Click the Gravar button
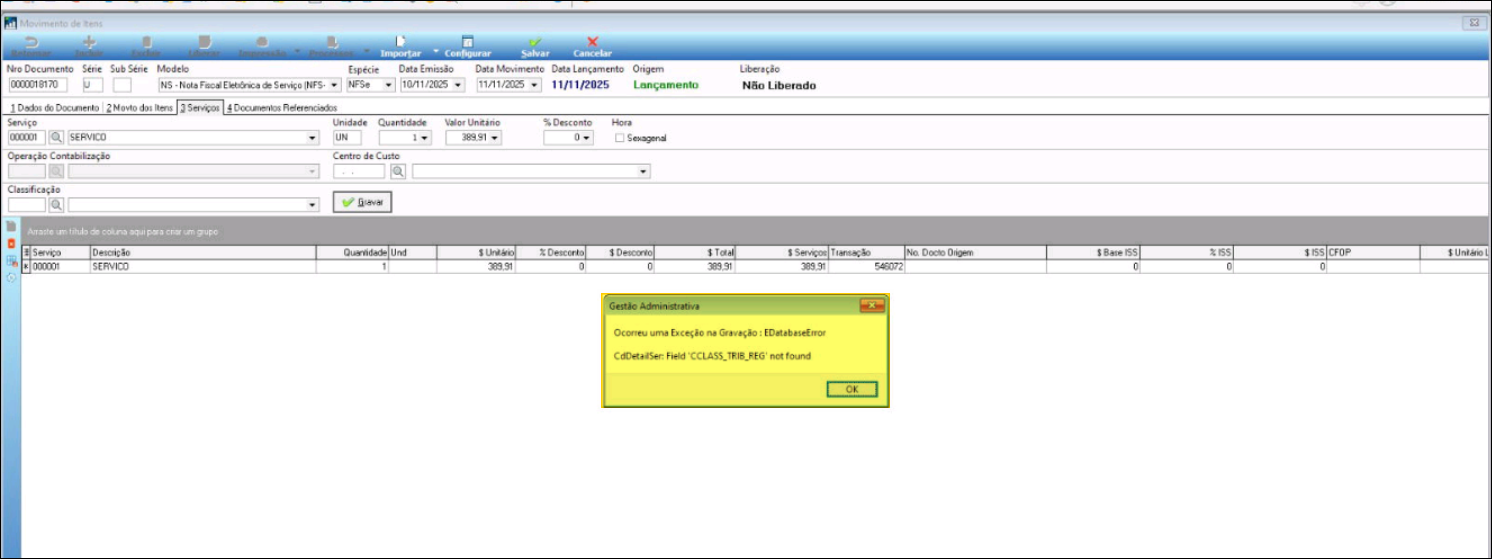The height and width of the screenshot is (559, 1492). coord(362,202)
